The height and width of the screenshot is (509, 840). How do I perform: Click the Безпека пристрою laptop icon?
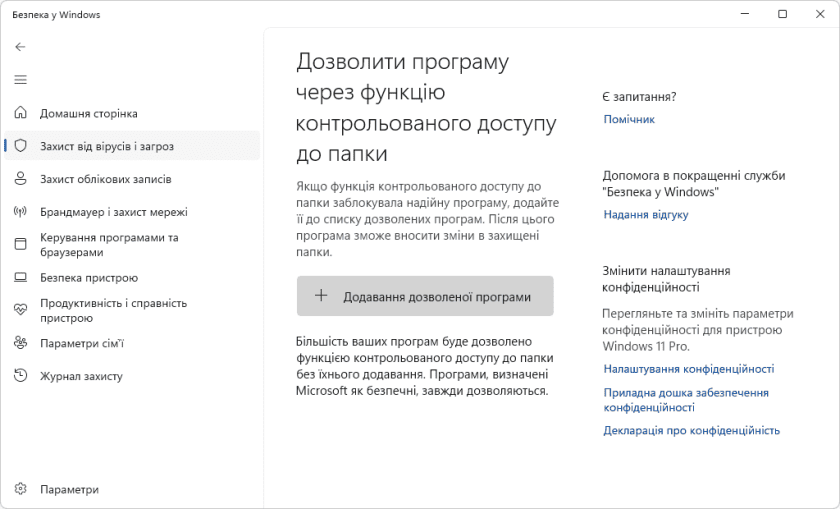(20, 278)
